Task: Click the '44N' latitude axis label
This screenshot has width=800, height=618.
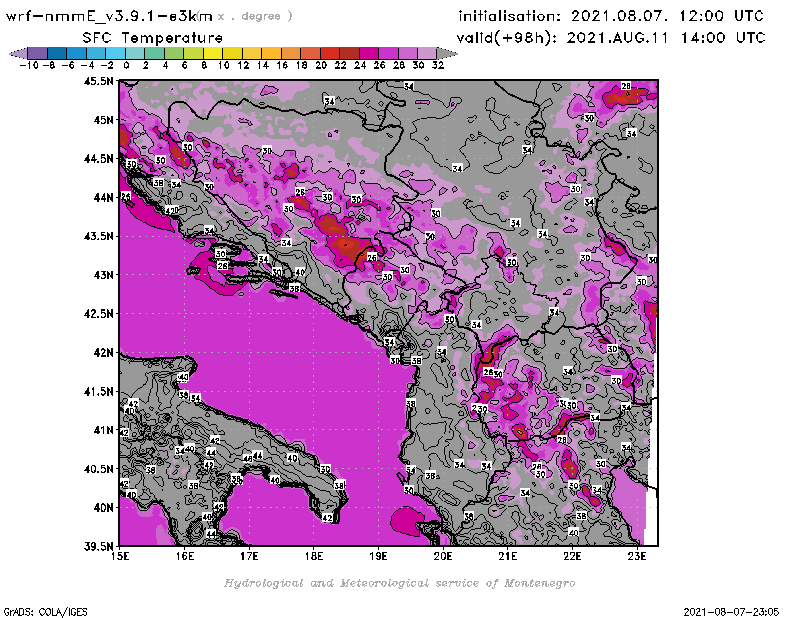Action: click(x=103, y=197)
